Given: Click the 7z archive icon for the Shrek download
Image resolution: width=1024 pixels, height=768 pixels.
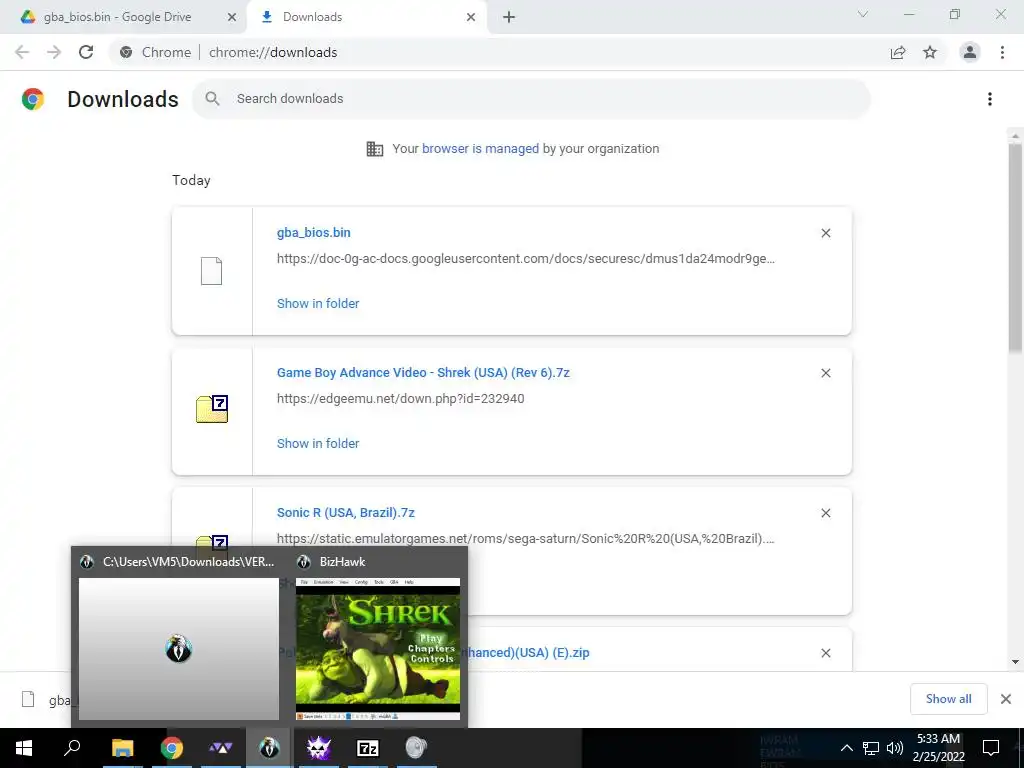Looking at the screenshot, I should click(x=212, y=409).
